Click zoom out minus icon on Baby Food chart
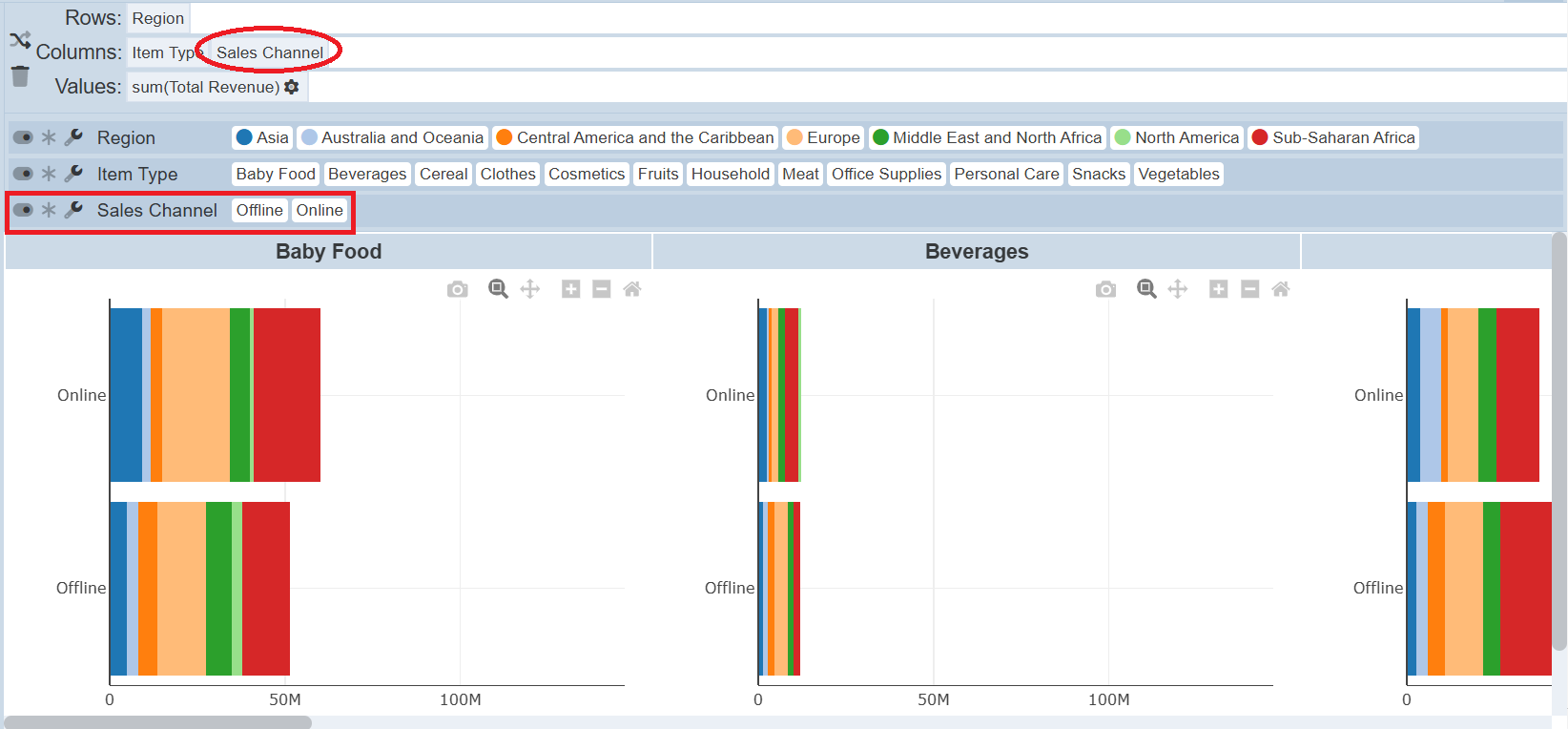Image resolution: width=1568 pixels, height=729 pixels. click(x=602, y=289)
